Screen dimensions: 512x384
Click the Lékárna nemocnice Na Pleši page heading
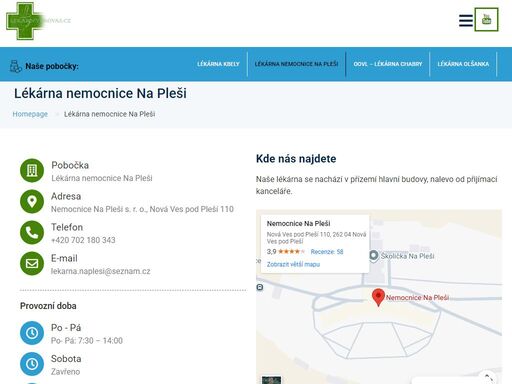[x=100, y=93]
